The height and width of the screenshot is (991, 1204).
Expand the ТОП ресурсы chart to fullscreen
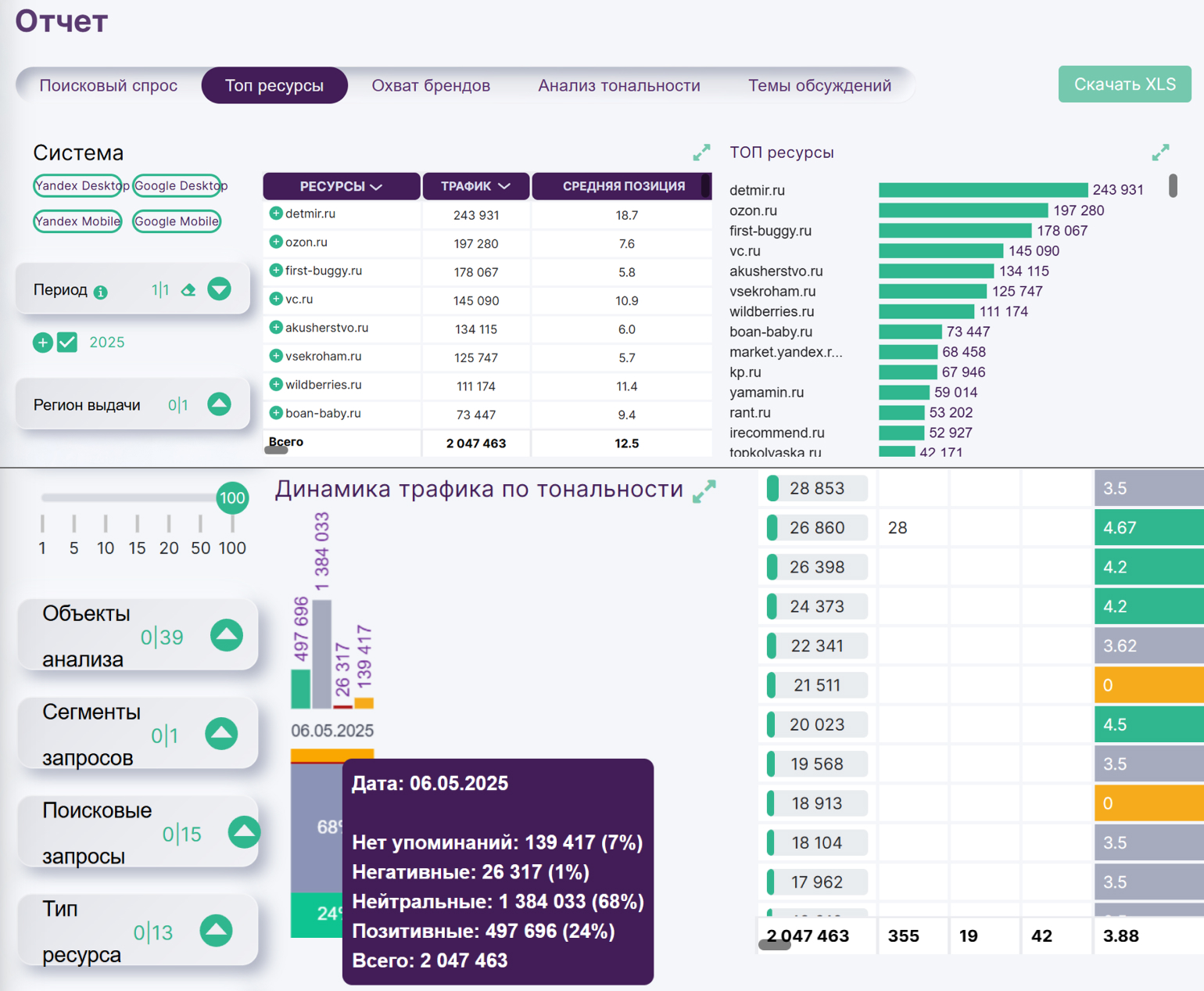coord(1160,153)
